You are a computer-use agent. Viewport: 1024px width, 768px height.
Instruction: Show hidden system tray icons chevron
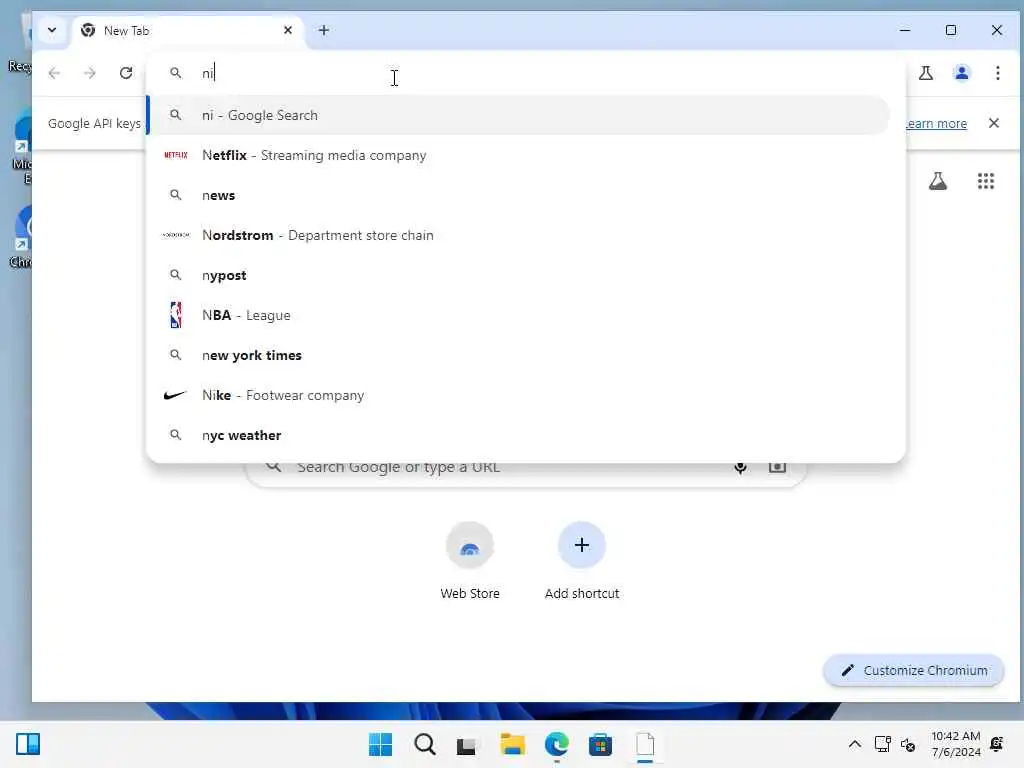(x=854, y=744)
